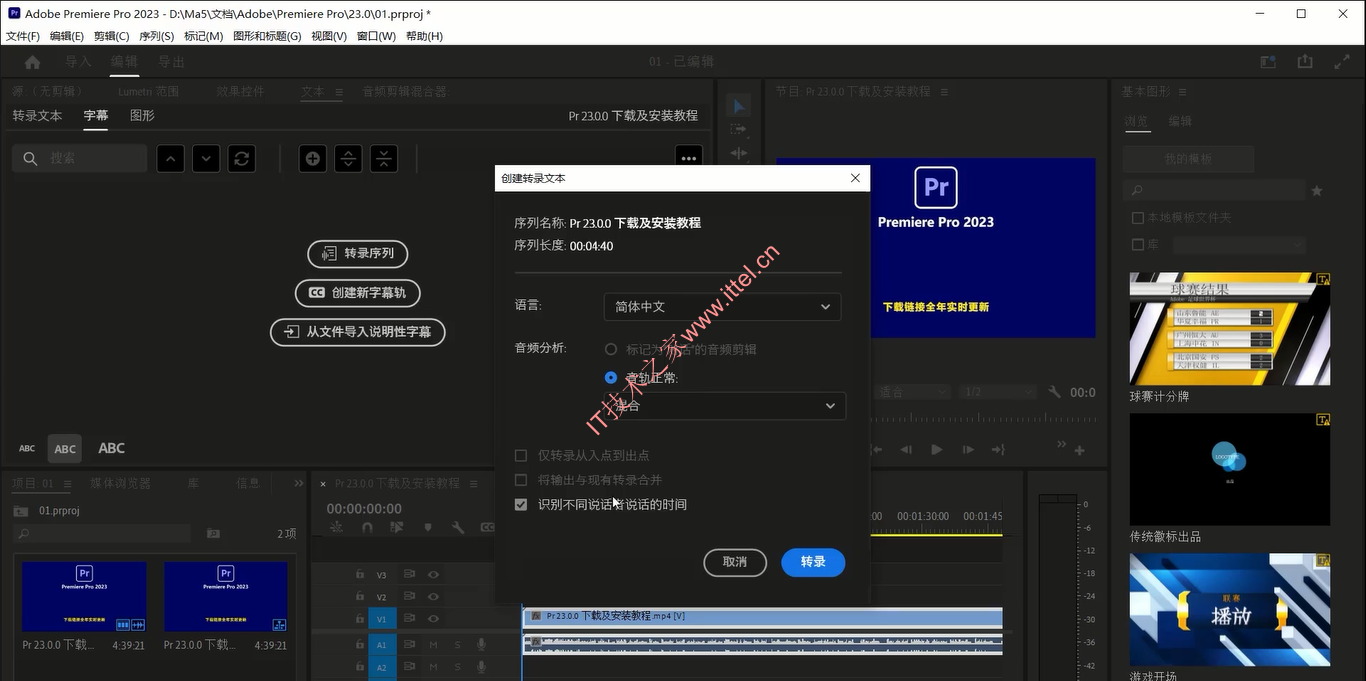Open the 1/2 playback resolution dropdown
The width and height of the screenshot is (1366, 681).
(x=998, y=392)
